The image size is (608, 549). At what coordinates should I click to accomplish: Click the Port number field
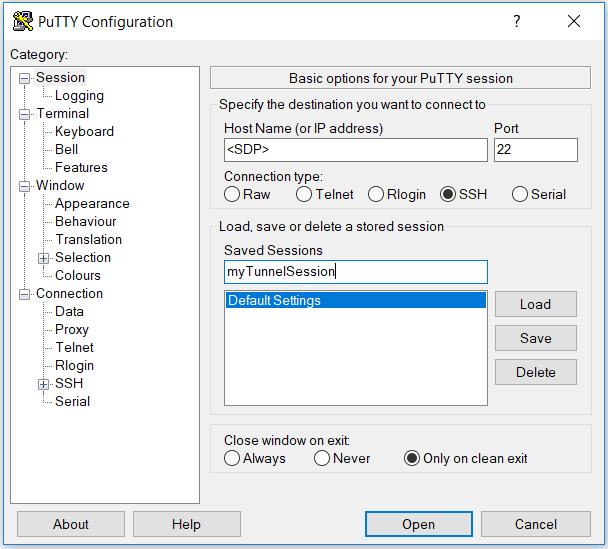535,150
